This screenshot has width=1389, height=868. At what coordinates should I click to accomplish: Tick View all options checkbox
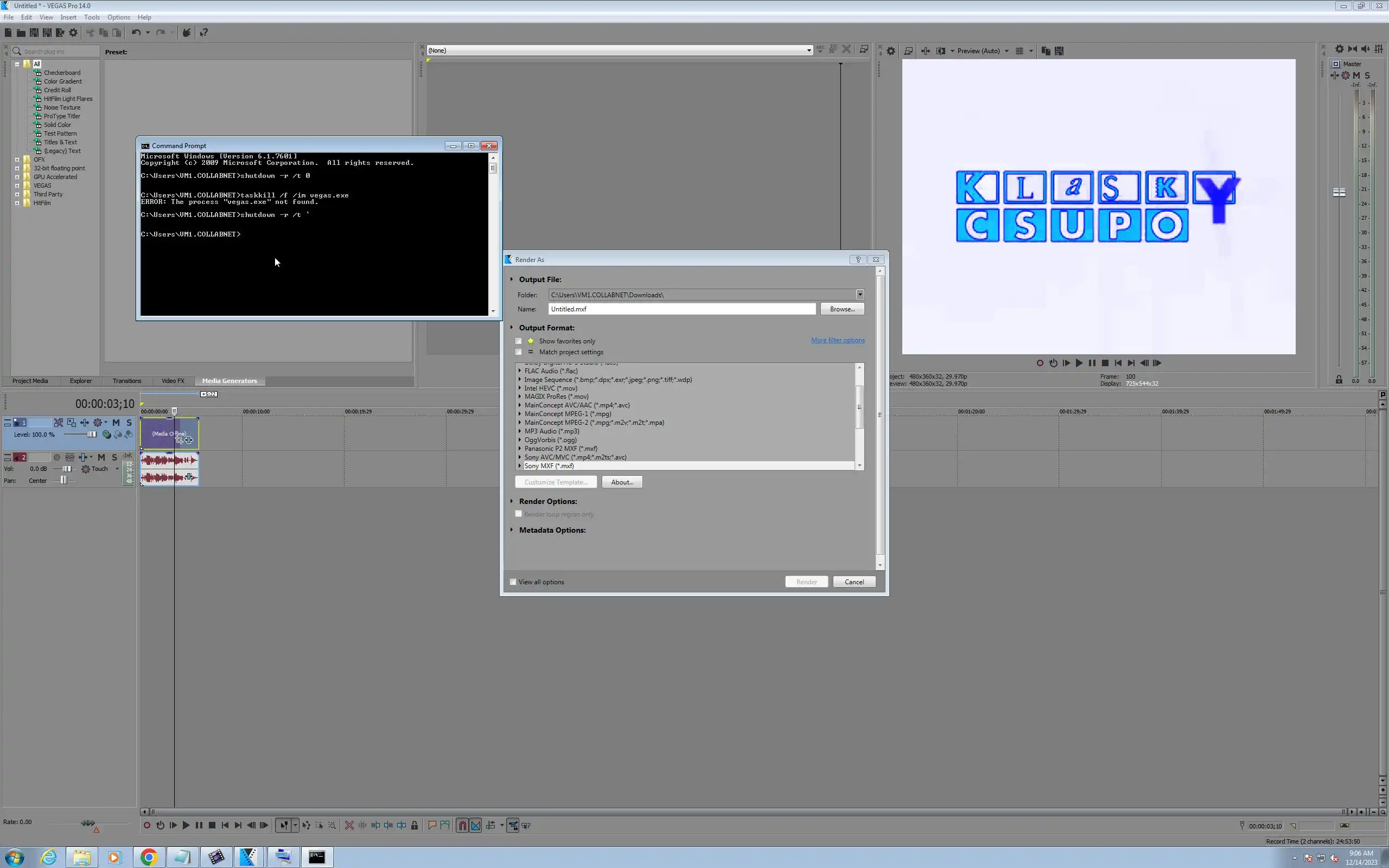[513, 582]
